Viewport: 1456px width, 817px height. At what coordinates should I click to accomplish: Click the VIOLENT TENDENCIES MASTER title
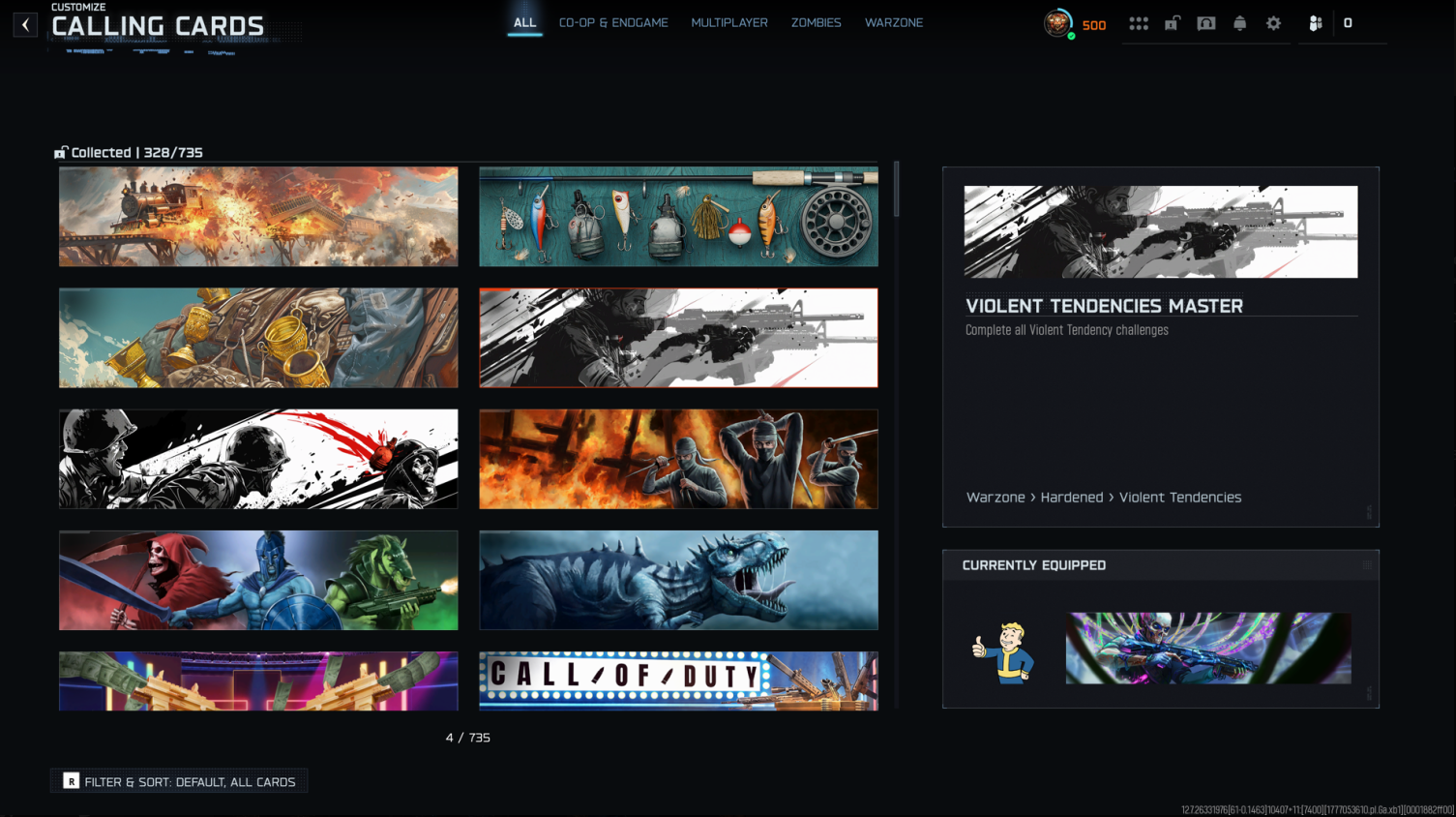click(x=1104, y=306)
